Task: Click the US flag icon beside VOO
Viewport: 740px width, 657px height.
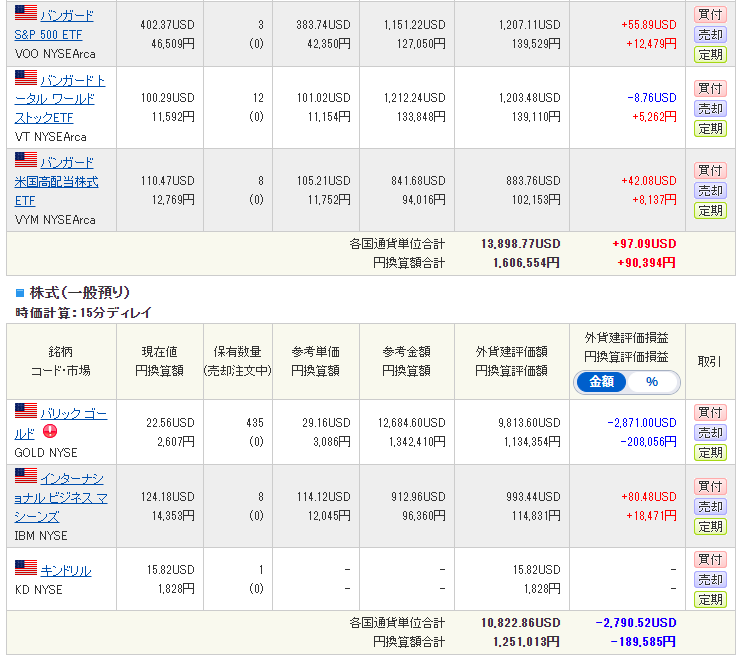Action: tap(25, 13)
